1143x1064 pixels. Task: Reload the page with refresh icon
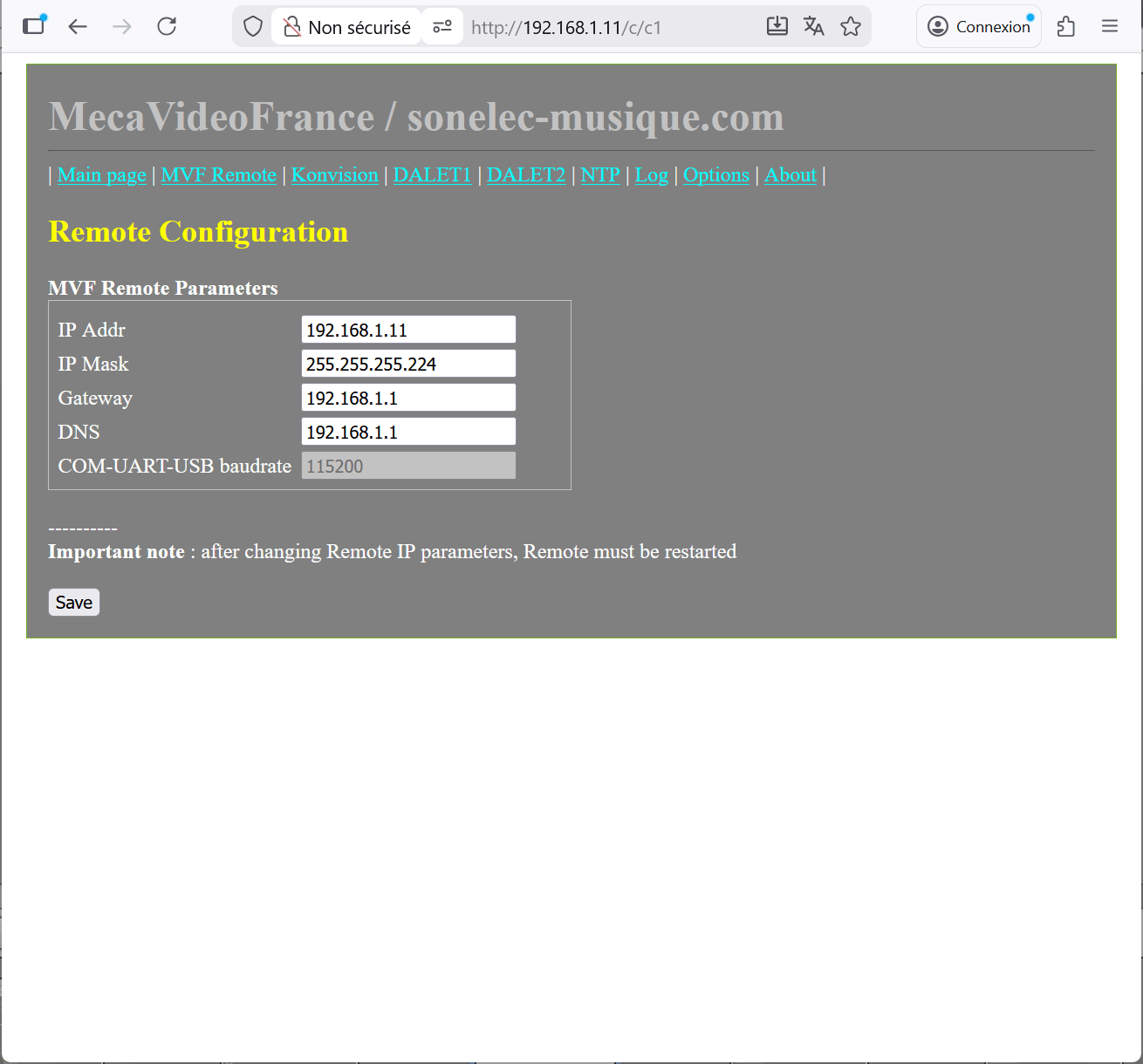167,26
